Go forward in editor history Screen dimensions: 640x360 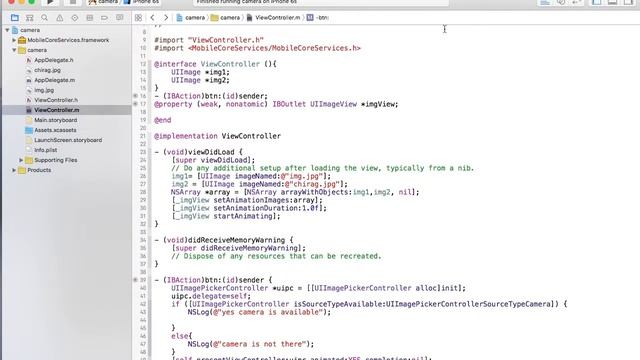tap(166, 18)
